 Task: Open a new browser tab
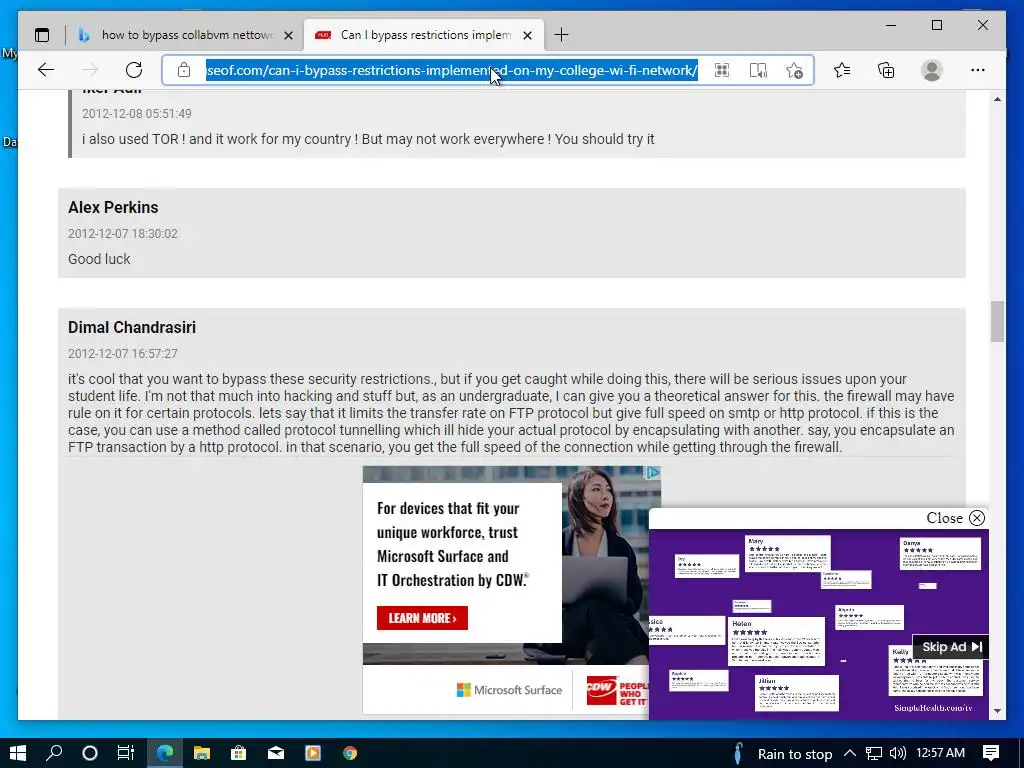pos(561,35)
